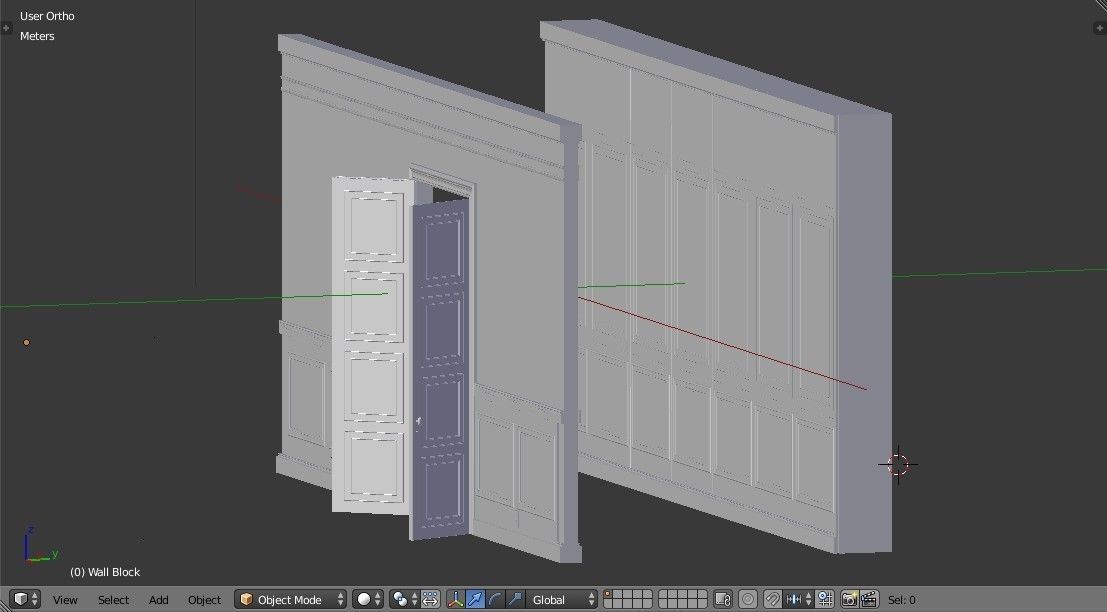
Task: Click the 'User Ortho' view label
Action: (x=47, y=16)
